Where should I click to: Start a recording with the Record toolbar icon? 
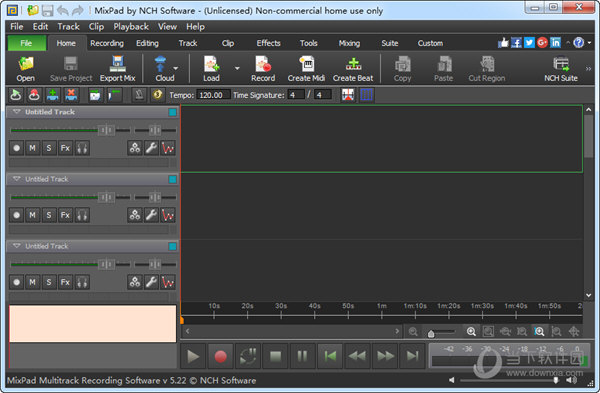tap(263, 69)
